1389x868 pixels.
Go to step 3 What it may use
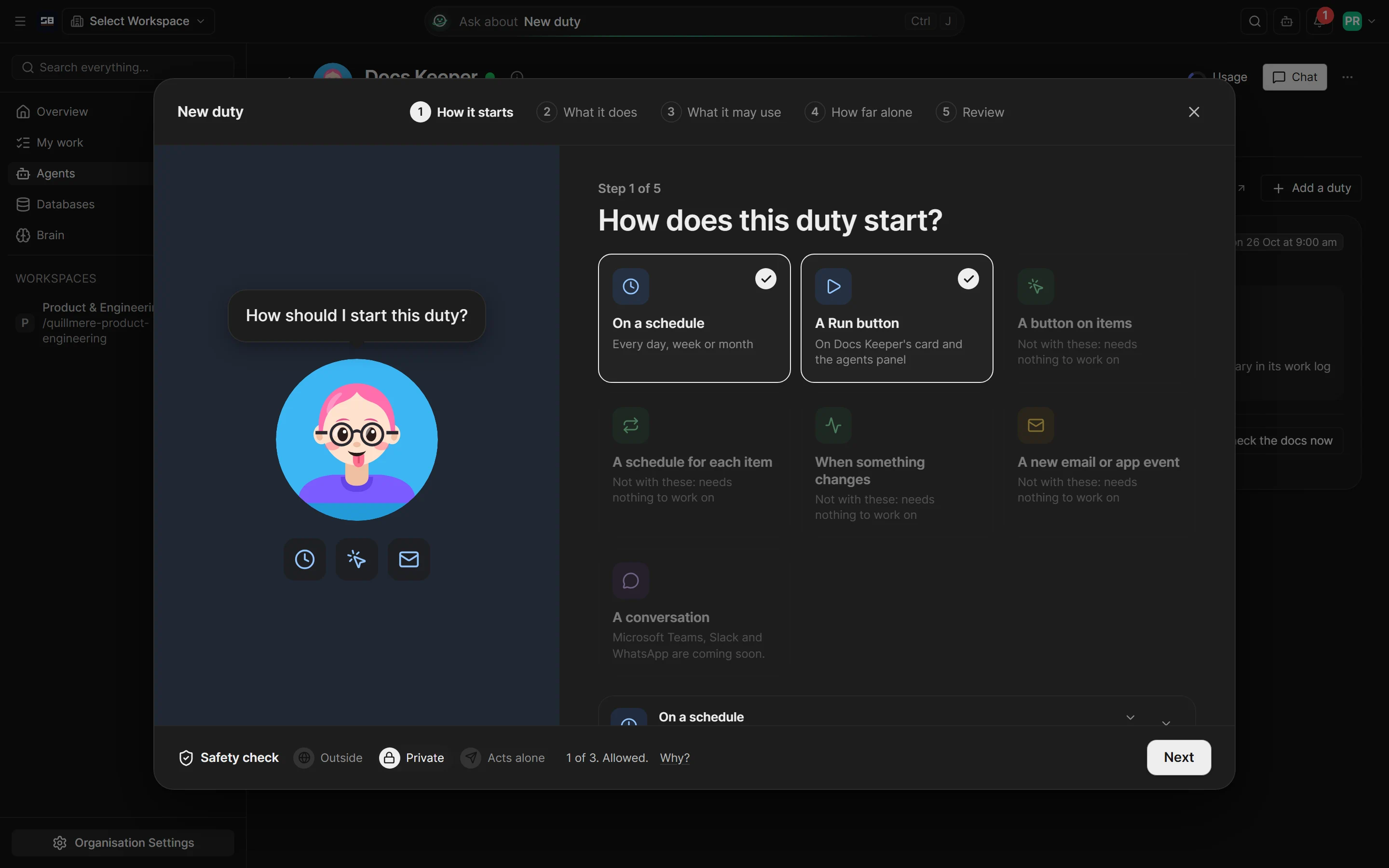[x=721, y=112]
